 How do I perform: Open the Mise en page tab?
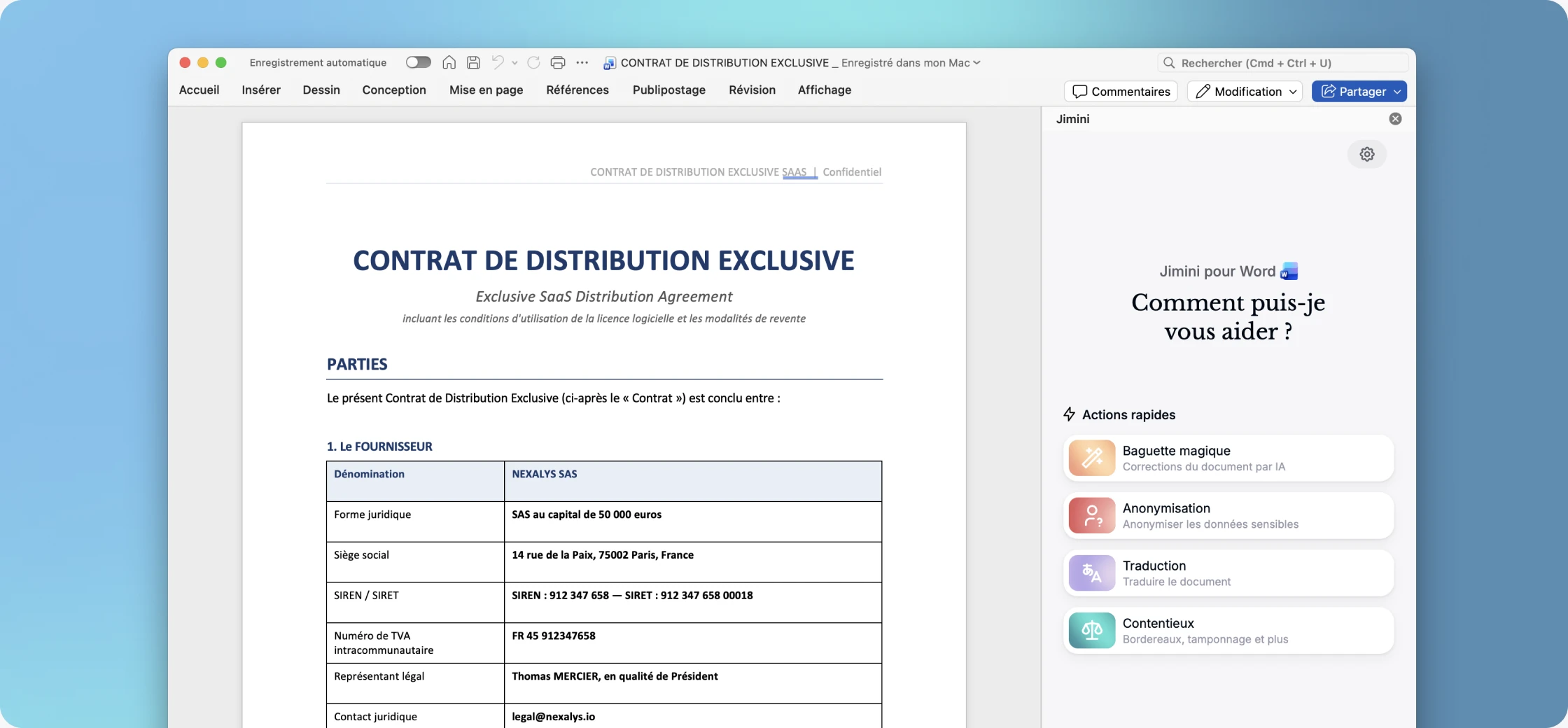486,90
